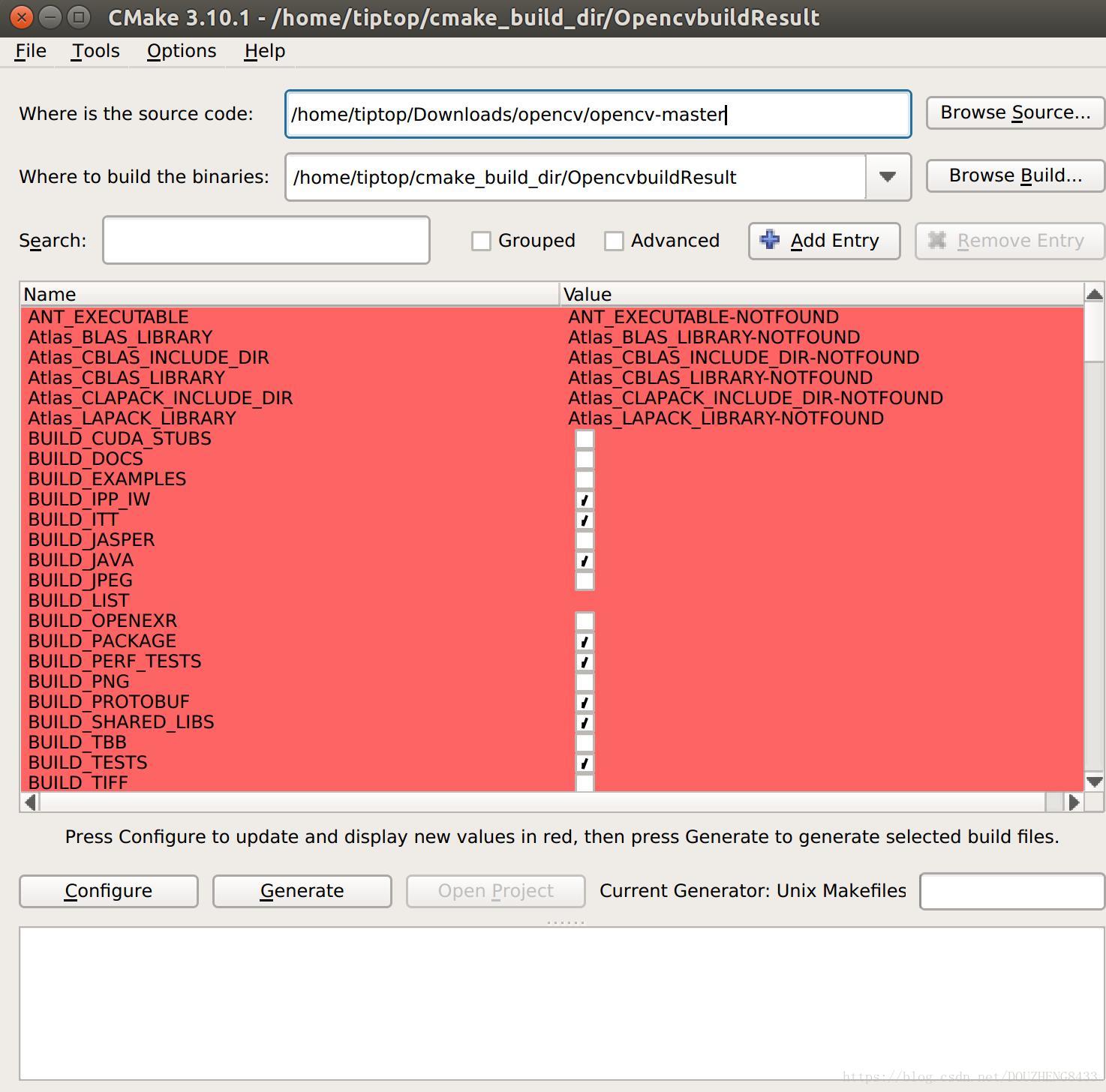Uncheck the BUILD_PACKAGE checkbox

585,641
